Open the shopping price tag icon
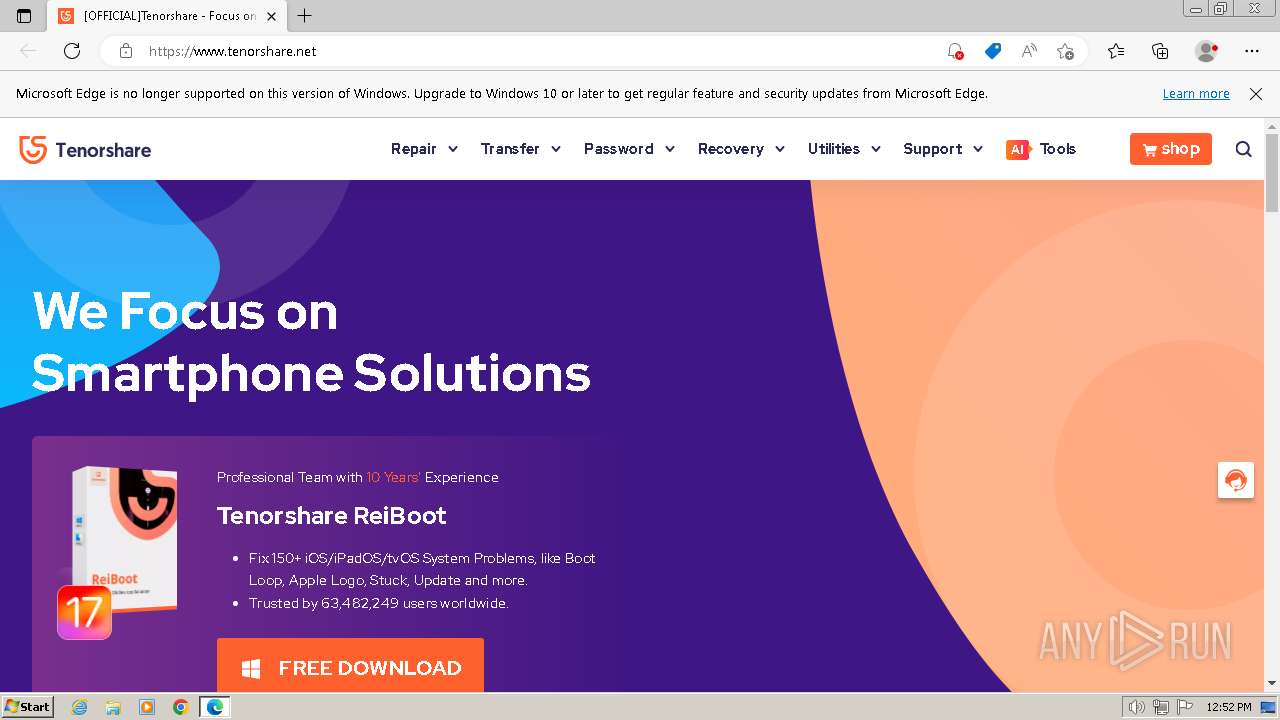The image size is (1280, 720). point(992,51)
